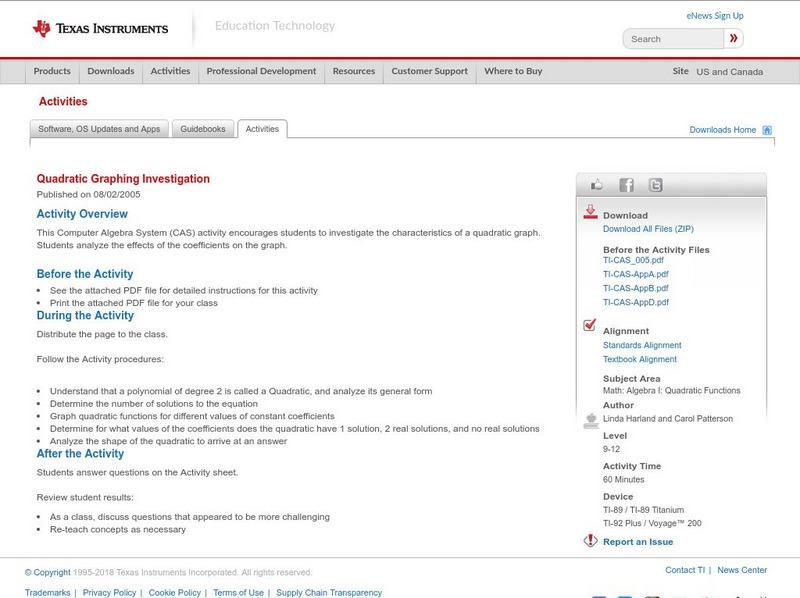This screenshot has height=598, width=800.
Task: Click the Downloads Home house icon
Action: [x=767, y=130]
